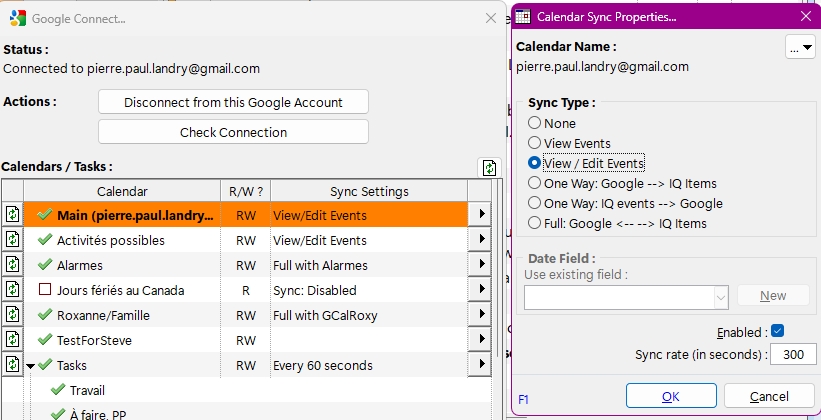
Task: Open F1 help link
Action: click(x=523, y=400)
